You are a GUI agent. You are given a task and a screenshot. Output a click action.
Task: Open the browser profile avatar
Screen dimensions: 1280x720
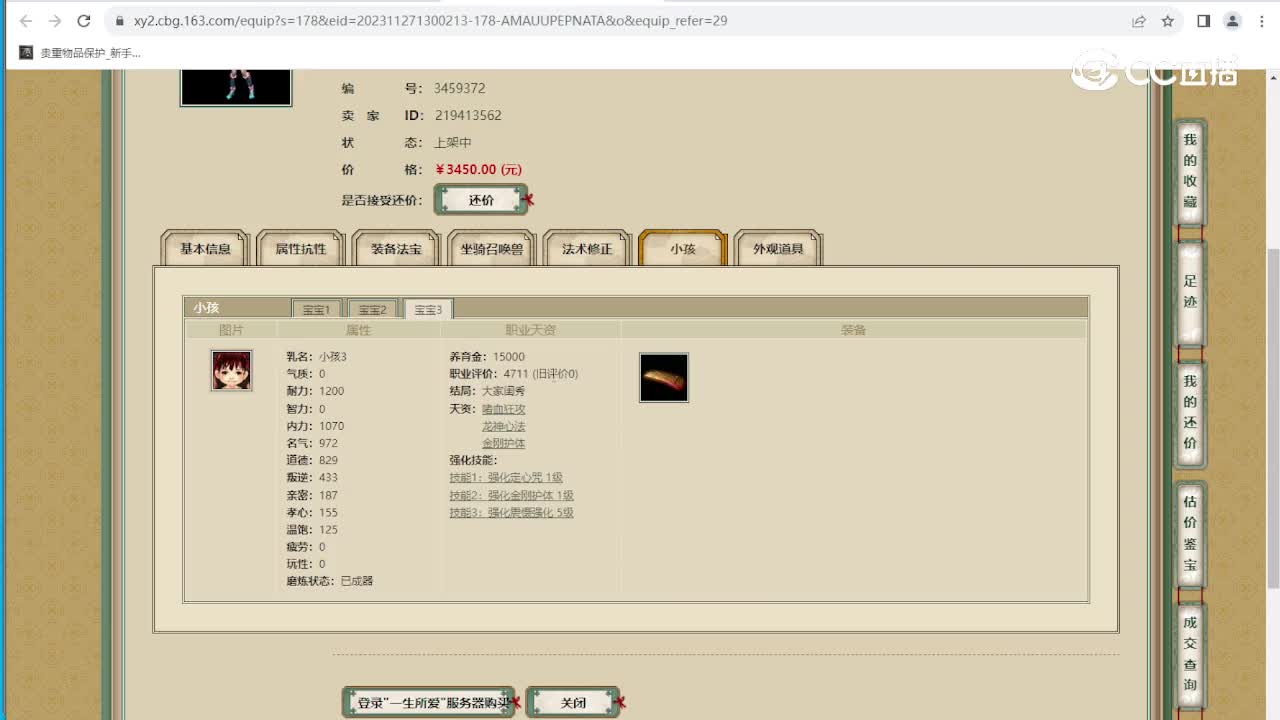click(x=1232, y=20)
